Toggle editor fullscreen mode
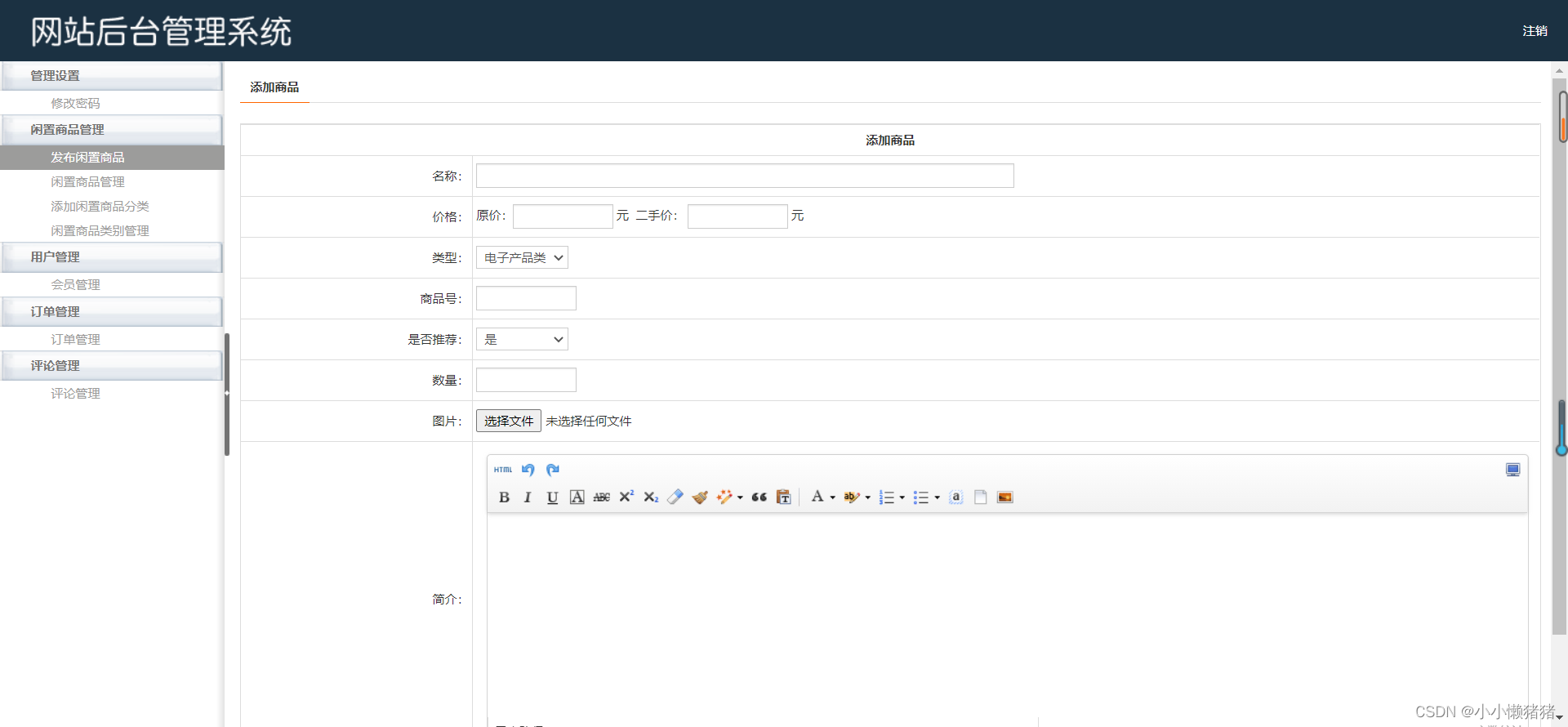1568x727 pixels. point(1512,470)
